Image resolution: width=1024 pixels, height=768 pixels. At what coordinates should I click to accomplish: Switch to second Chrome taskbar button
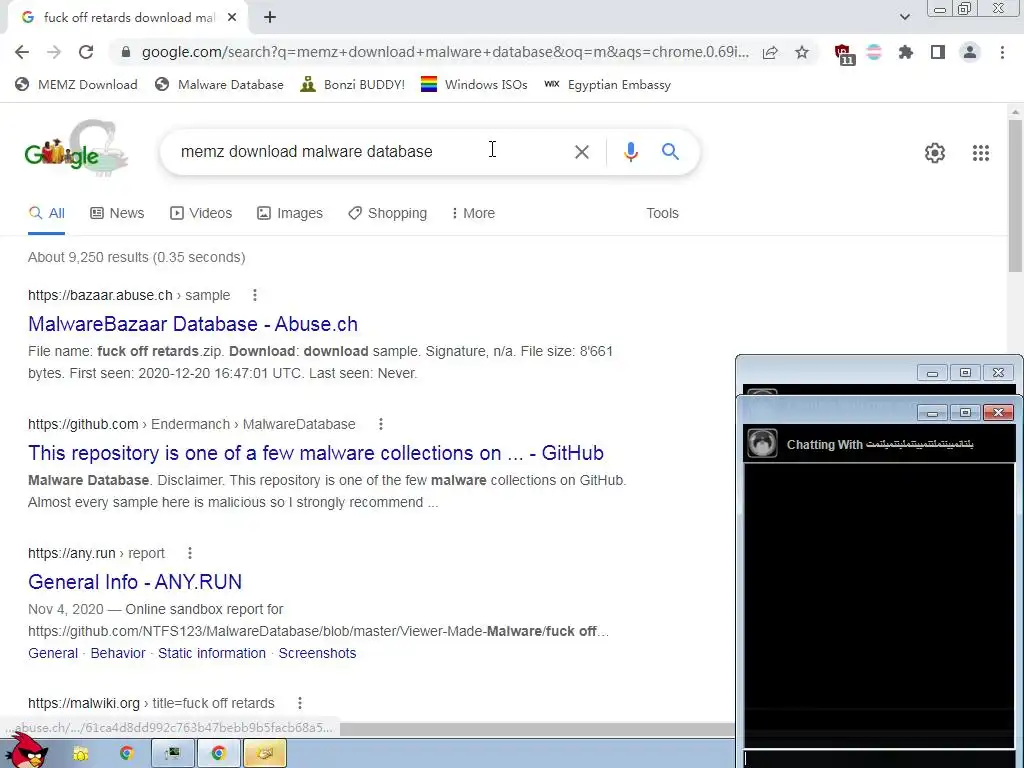[219, 754]
